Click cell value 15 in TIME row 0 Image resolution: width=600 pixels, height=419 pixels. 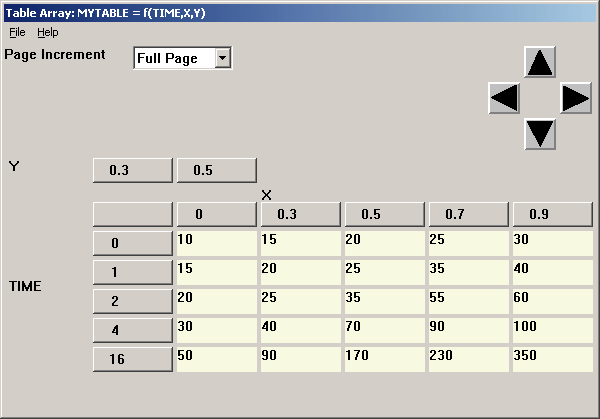(301, 243)
